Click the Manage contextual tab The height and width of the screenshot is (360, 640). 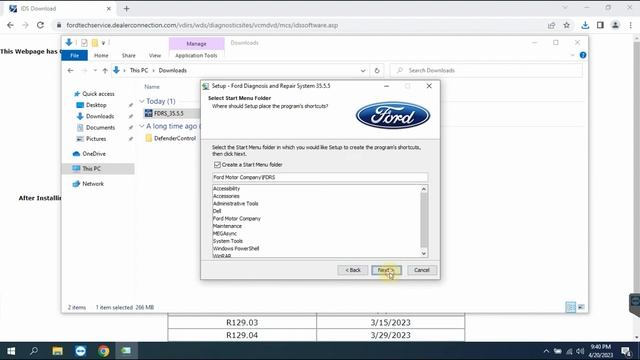pos(196,43)
